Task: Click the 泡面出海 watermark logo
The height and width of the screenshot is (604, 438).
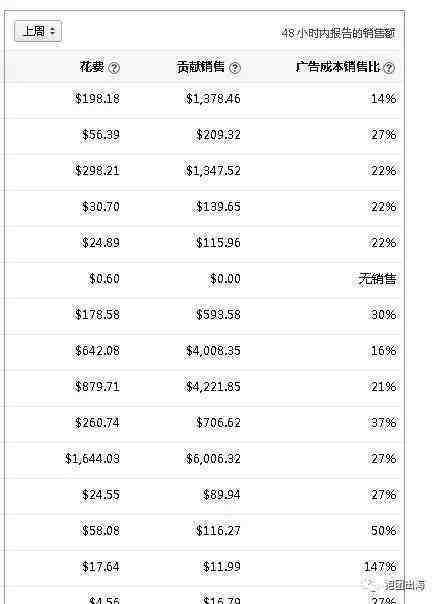Action: coord(395,585)
